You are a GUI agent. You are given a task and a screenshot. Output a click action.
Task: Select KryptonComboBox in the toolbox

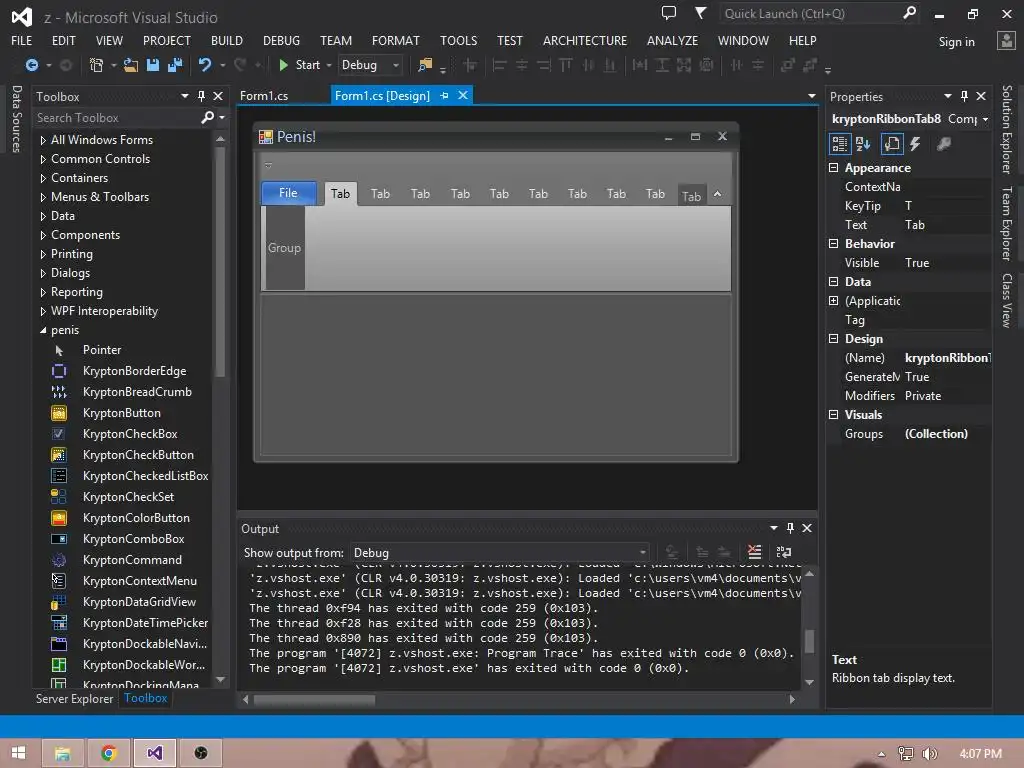point(133,539)
